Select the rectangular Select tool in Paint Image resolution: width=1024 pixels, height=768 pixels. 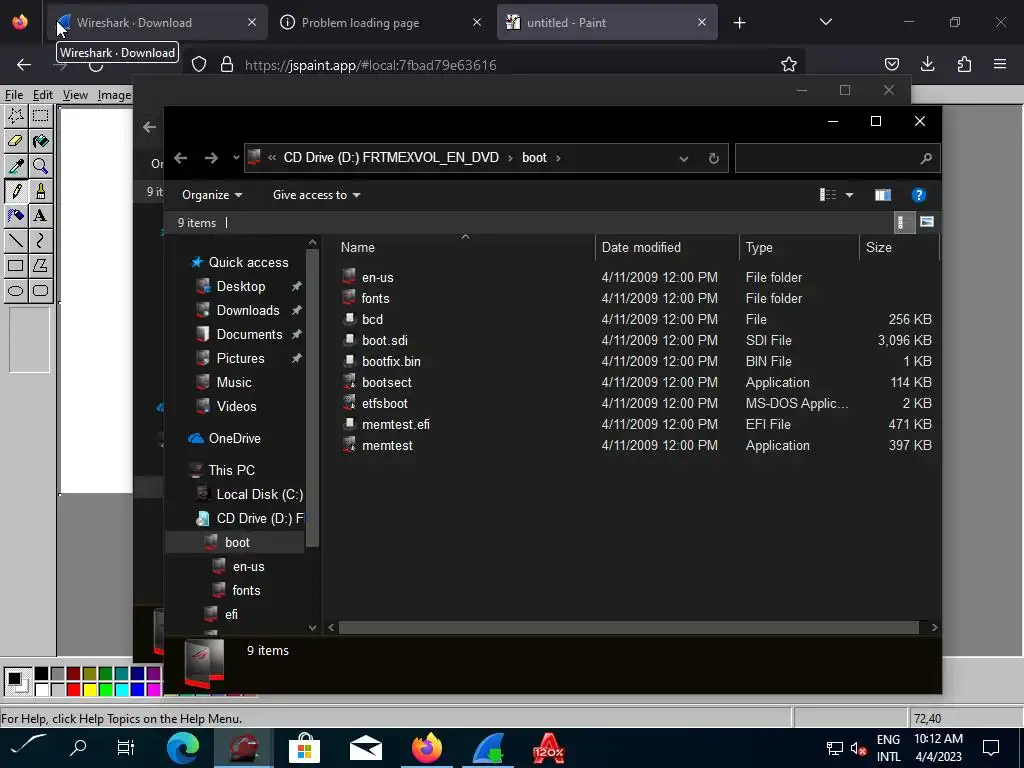[40, 116]
